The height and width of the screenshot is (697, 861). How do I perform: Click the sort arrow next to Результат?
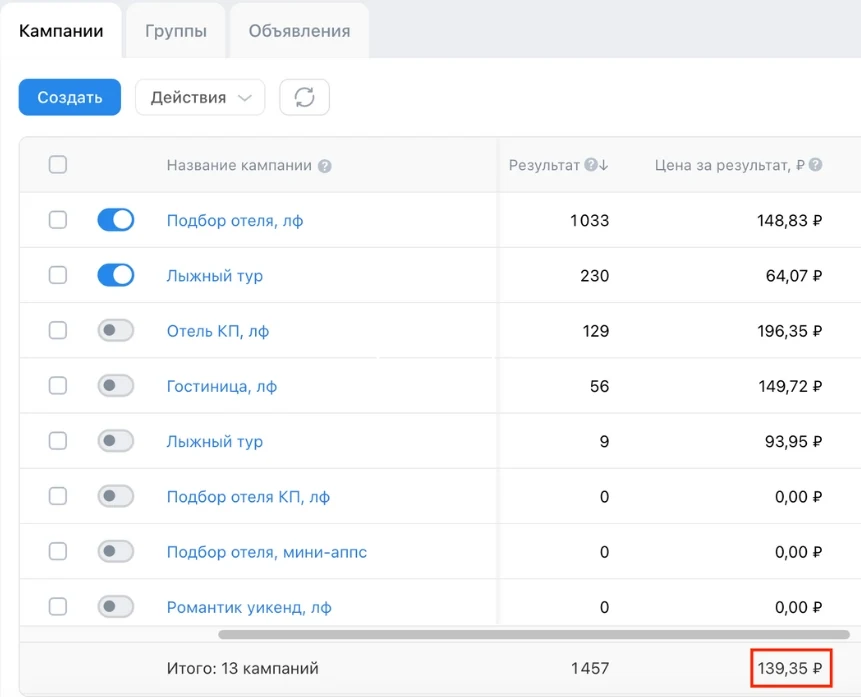click(603, 165)
